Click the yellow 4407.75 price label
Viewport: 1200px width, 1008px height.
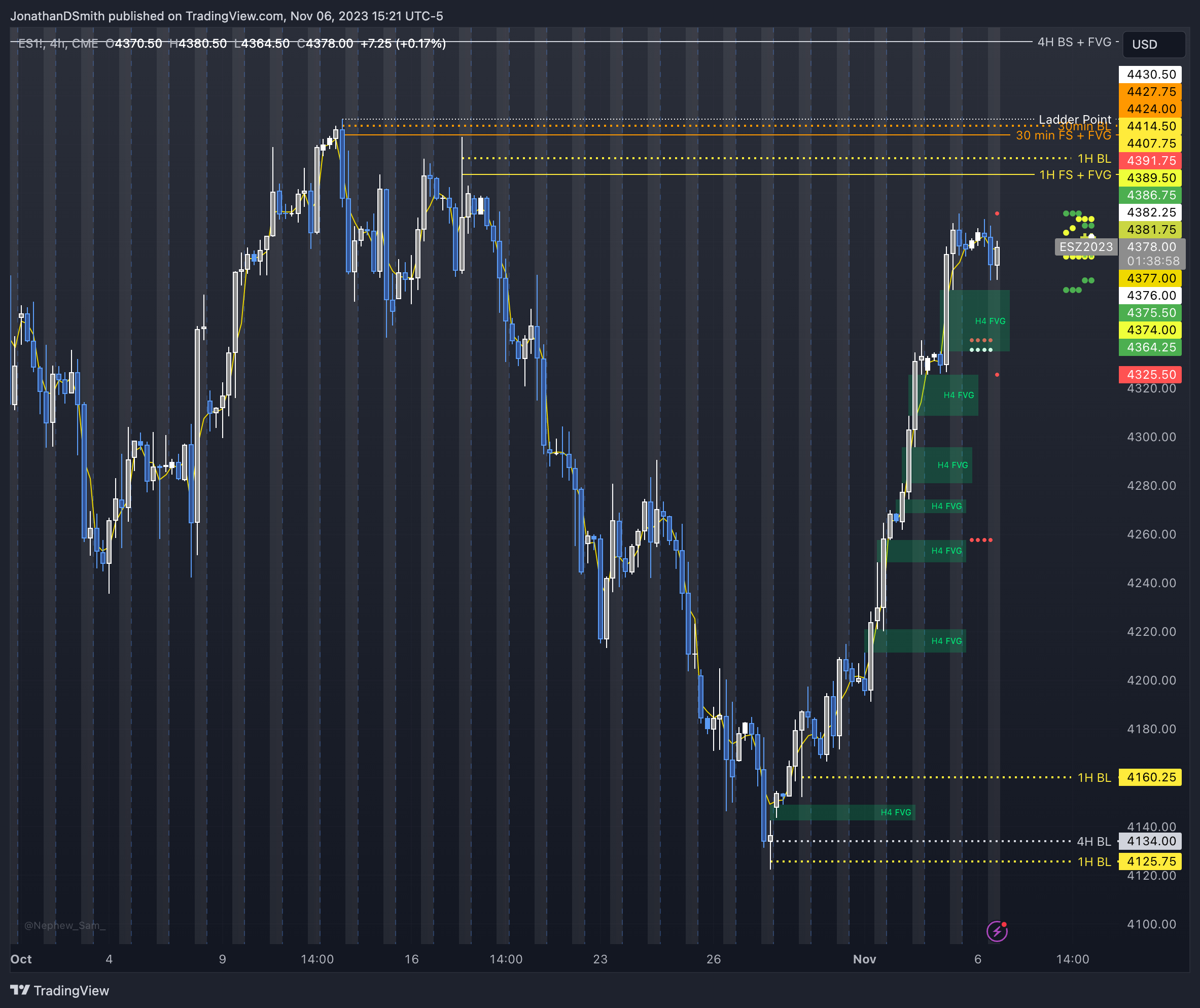tap(1150, 143)
